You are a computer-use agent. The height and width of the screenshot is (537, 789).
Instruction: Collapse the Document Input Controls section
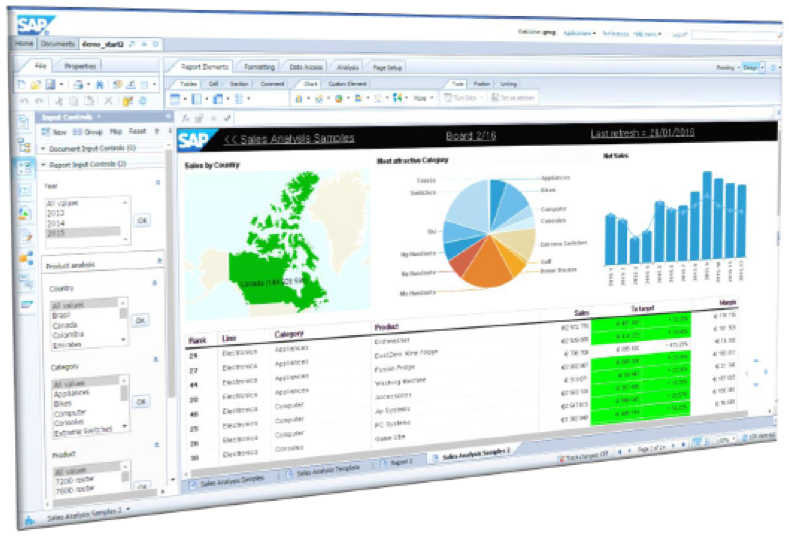pos(43,147)
